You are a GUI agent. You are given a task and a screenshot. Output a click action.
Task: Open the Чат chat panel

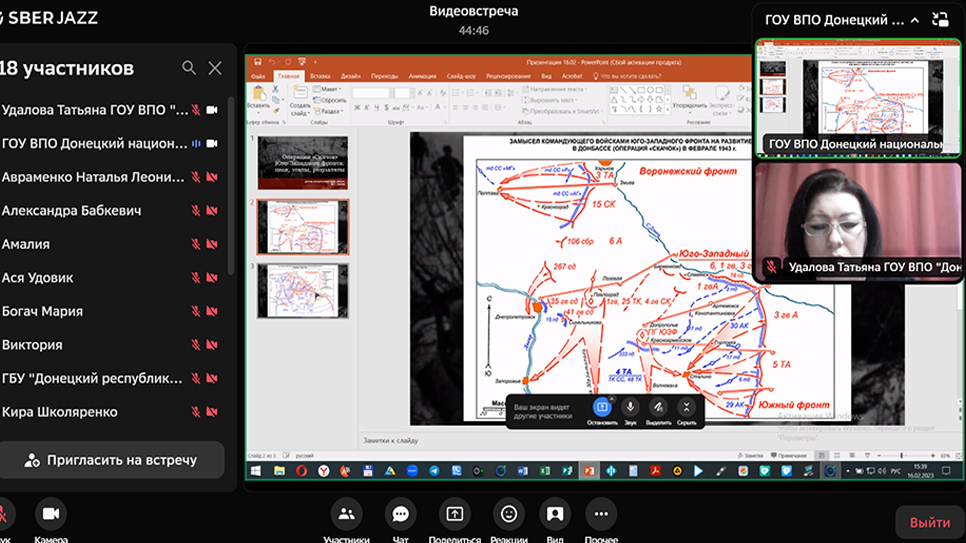point(400,514)
